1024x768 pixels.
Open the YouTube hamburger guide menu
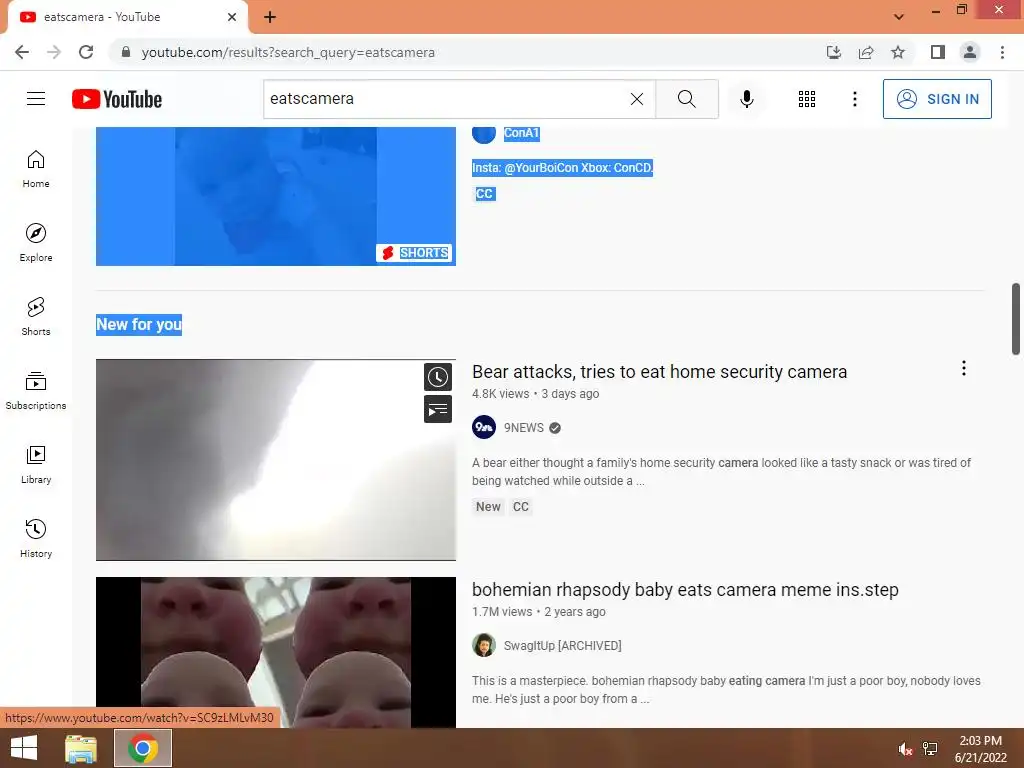coord(36,99)
